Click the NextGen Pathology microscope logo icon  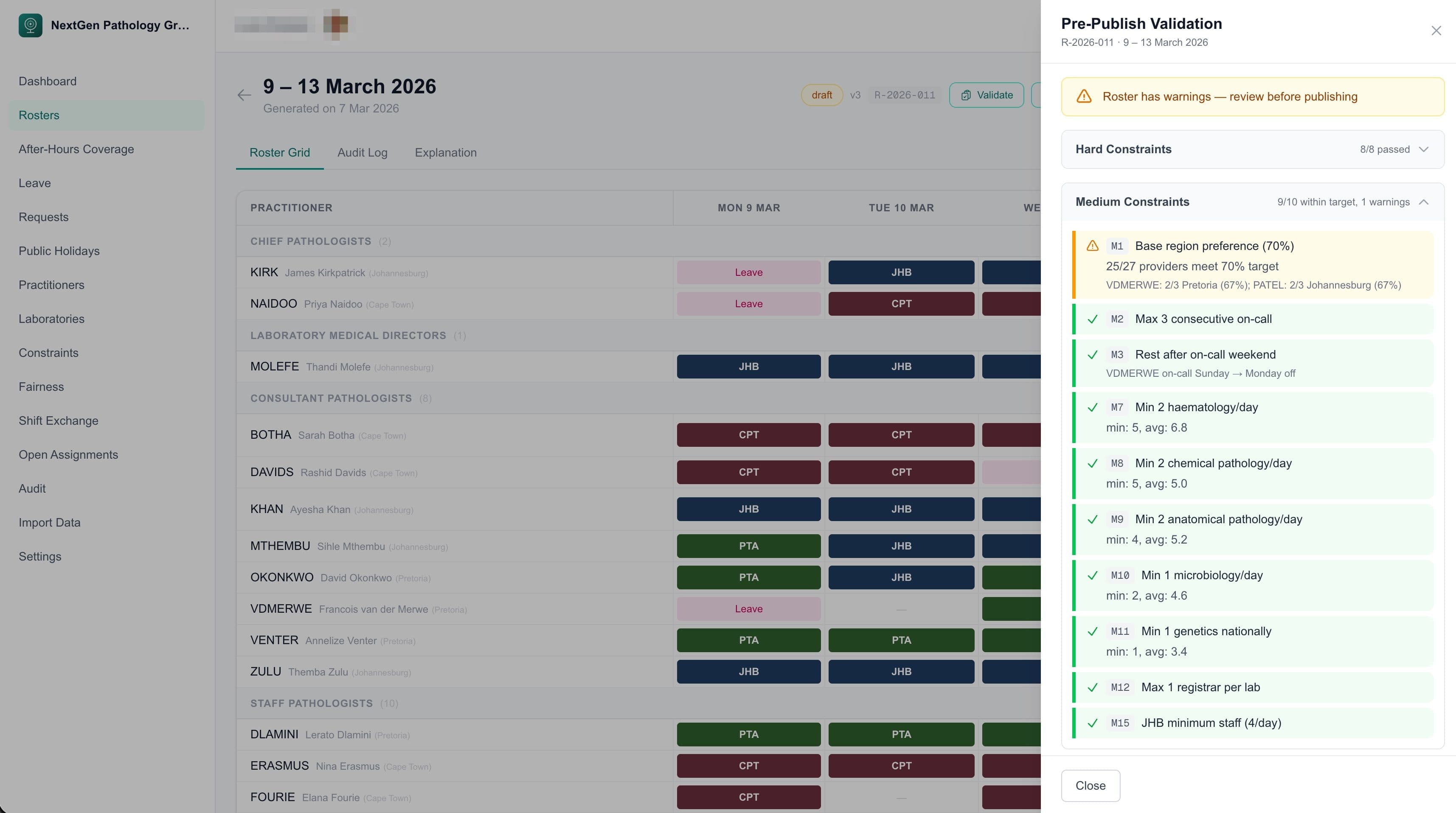[x=31, y=25]
